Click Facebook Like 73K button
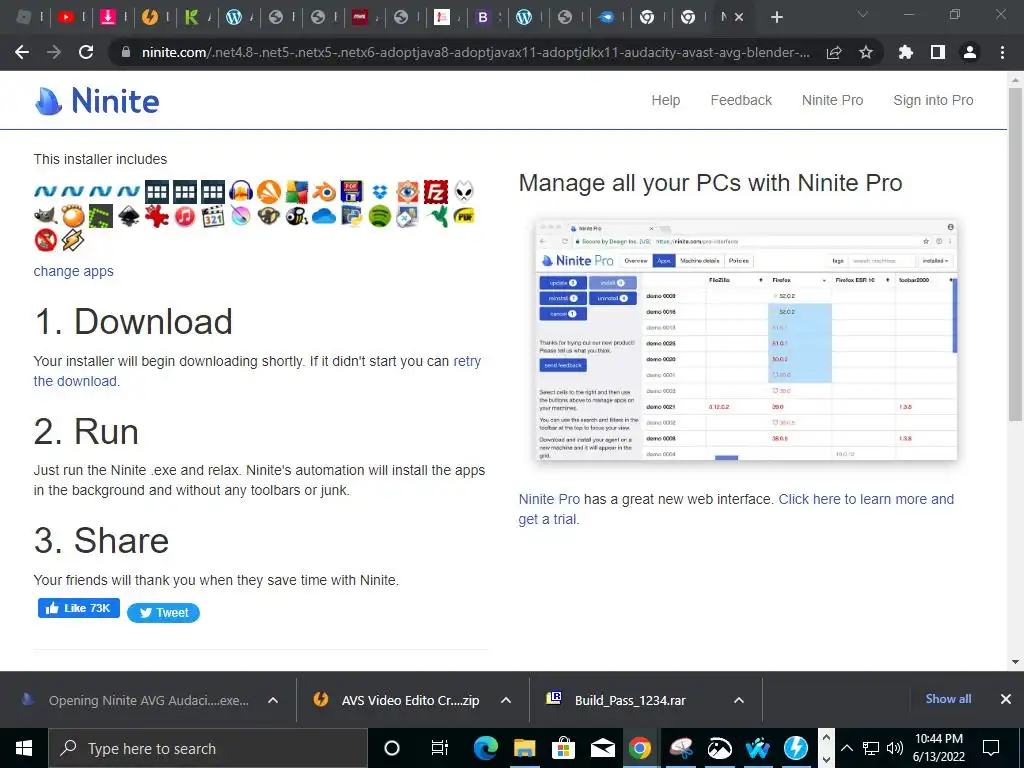The height and width of the screenshot is (768, 1024). tap(79, 608)
